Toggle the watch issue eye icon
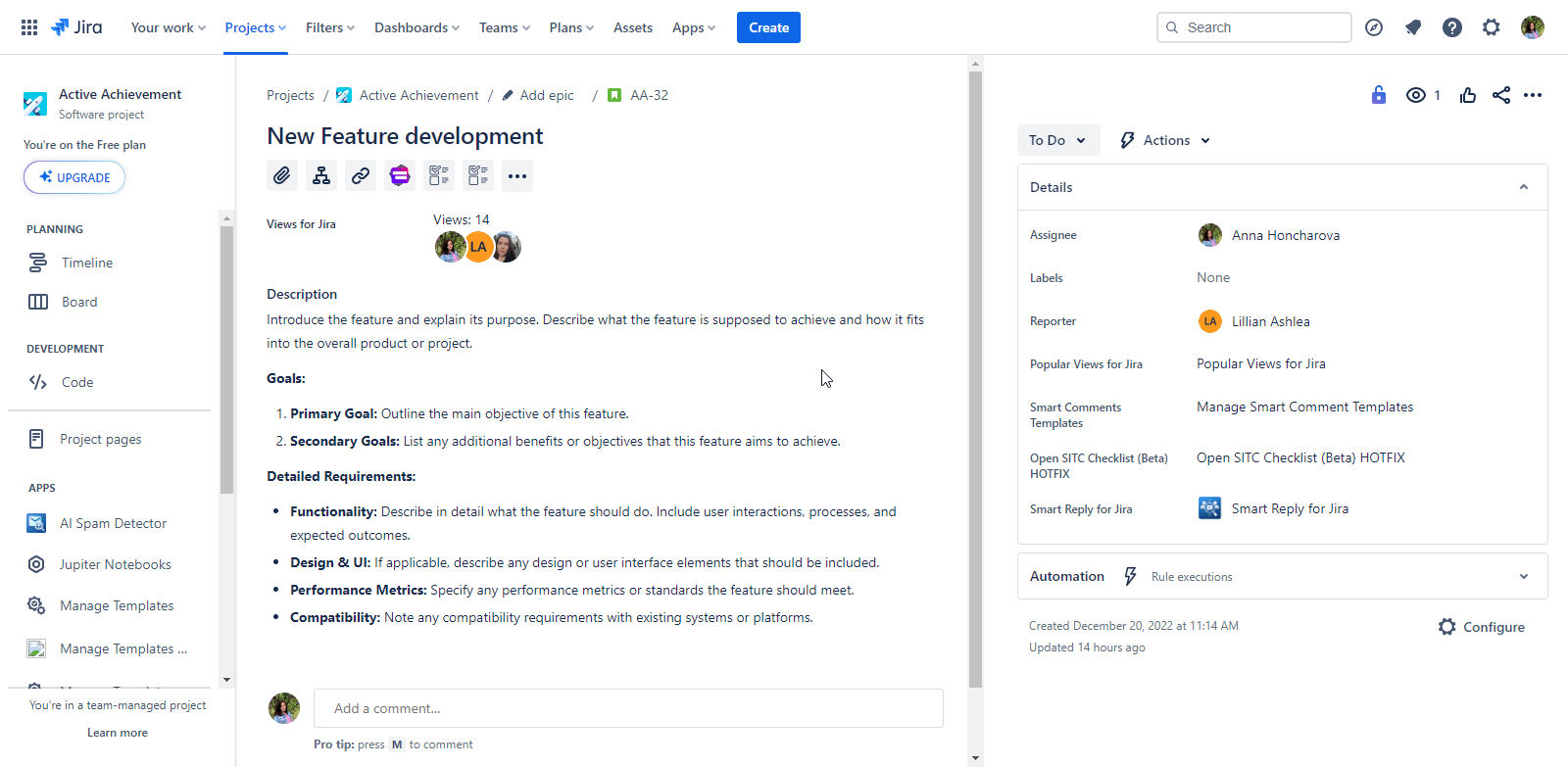The image size is (1568, 767). [1416, 95]
